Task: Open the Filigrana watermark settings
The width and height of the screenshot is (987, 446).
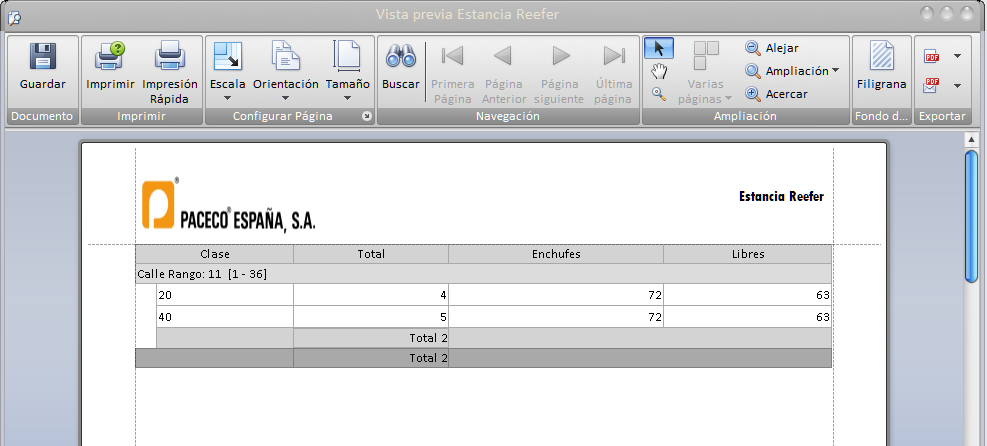Action: [881, 65]
